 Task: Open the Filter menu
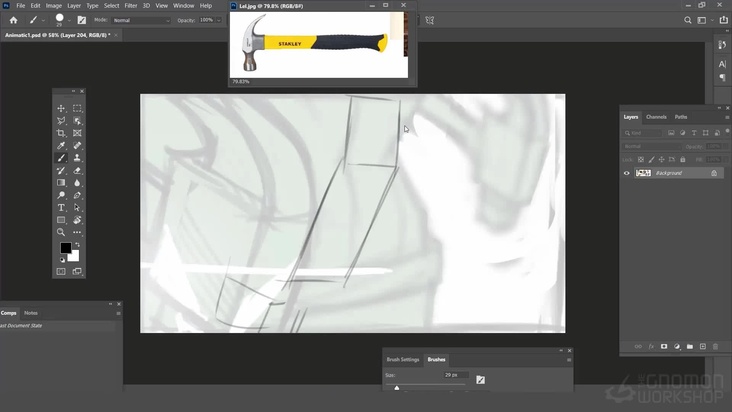coord(131,6)
